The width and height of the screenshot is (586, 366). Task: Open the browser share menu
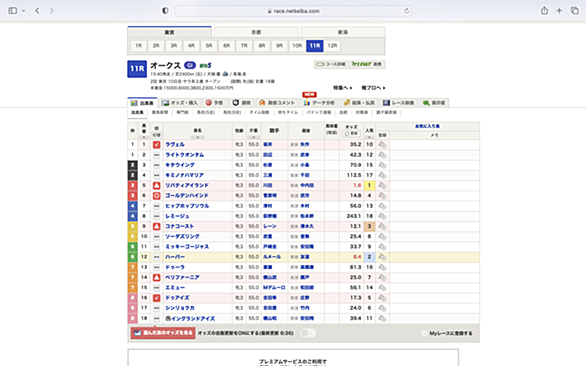544,11
